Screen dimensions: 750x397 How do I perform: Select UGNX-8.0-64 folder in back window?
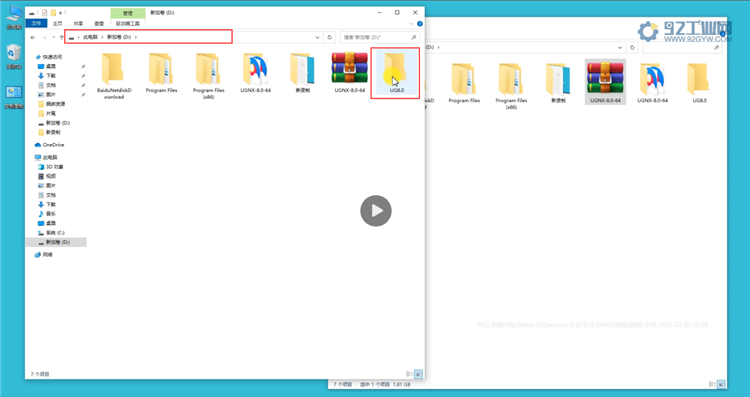(x=652, y=83)
